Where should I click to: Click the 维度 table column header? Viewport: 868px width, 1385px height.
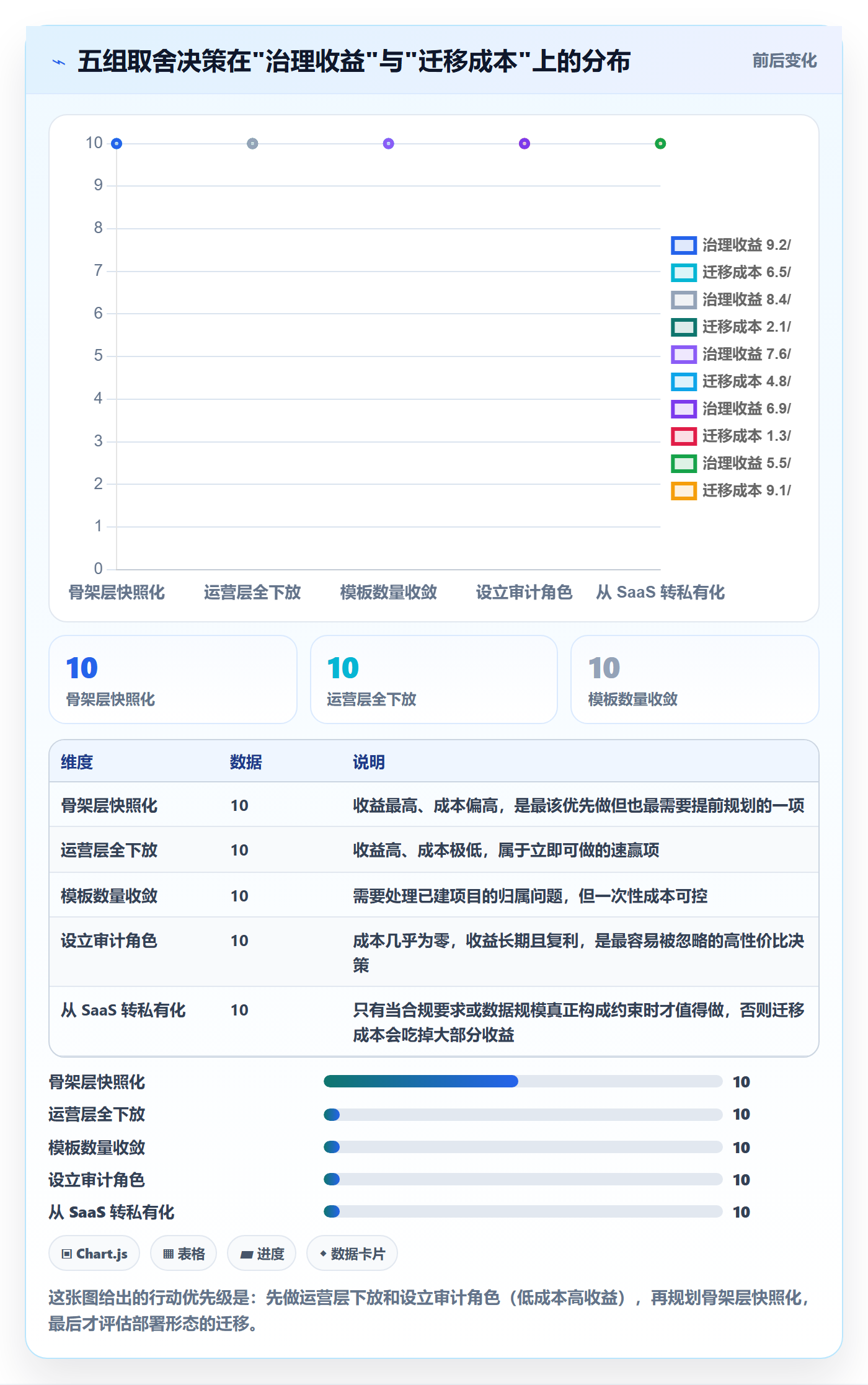coord(77,762)
